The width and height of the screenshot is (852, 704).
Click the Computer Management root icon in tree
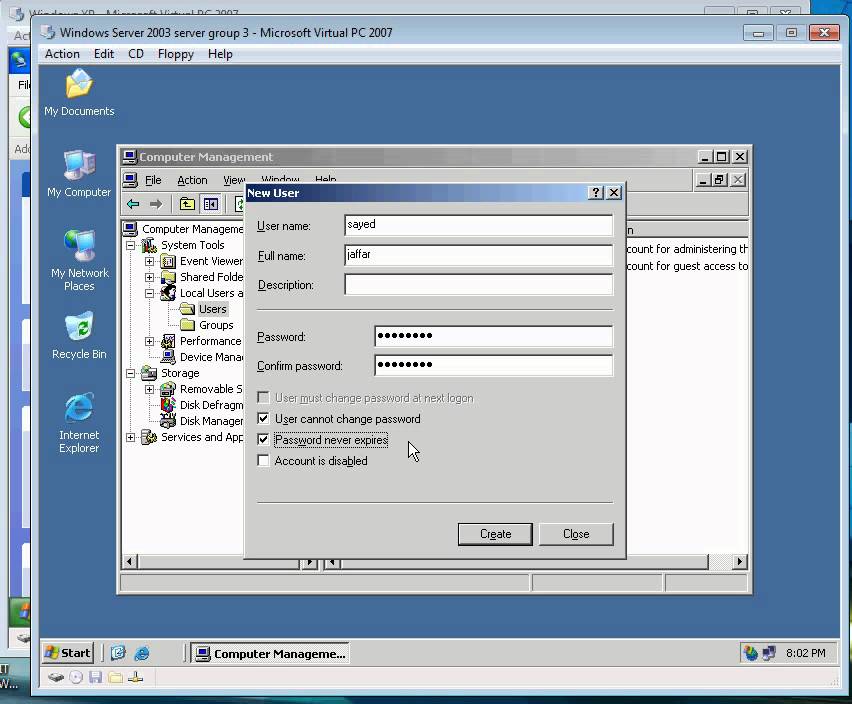(x=130, y=229)
